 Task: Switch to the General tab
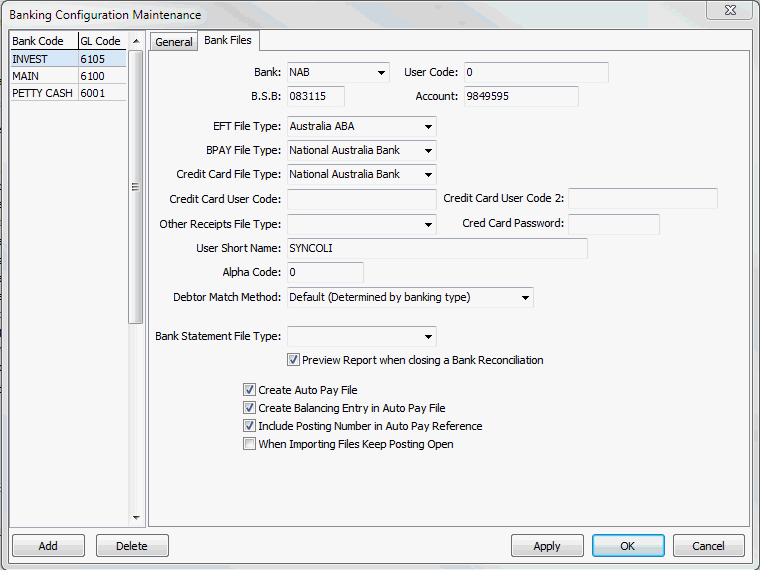point(174,42)
